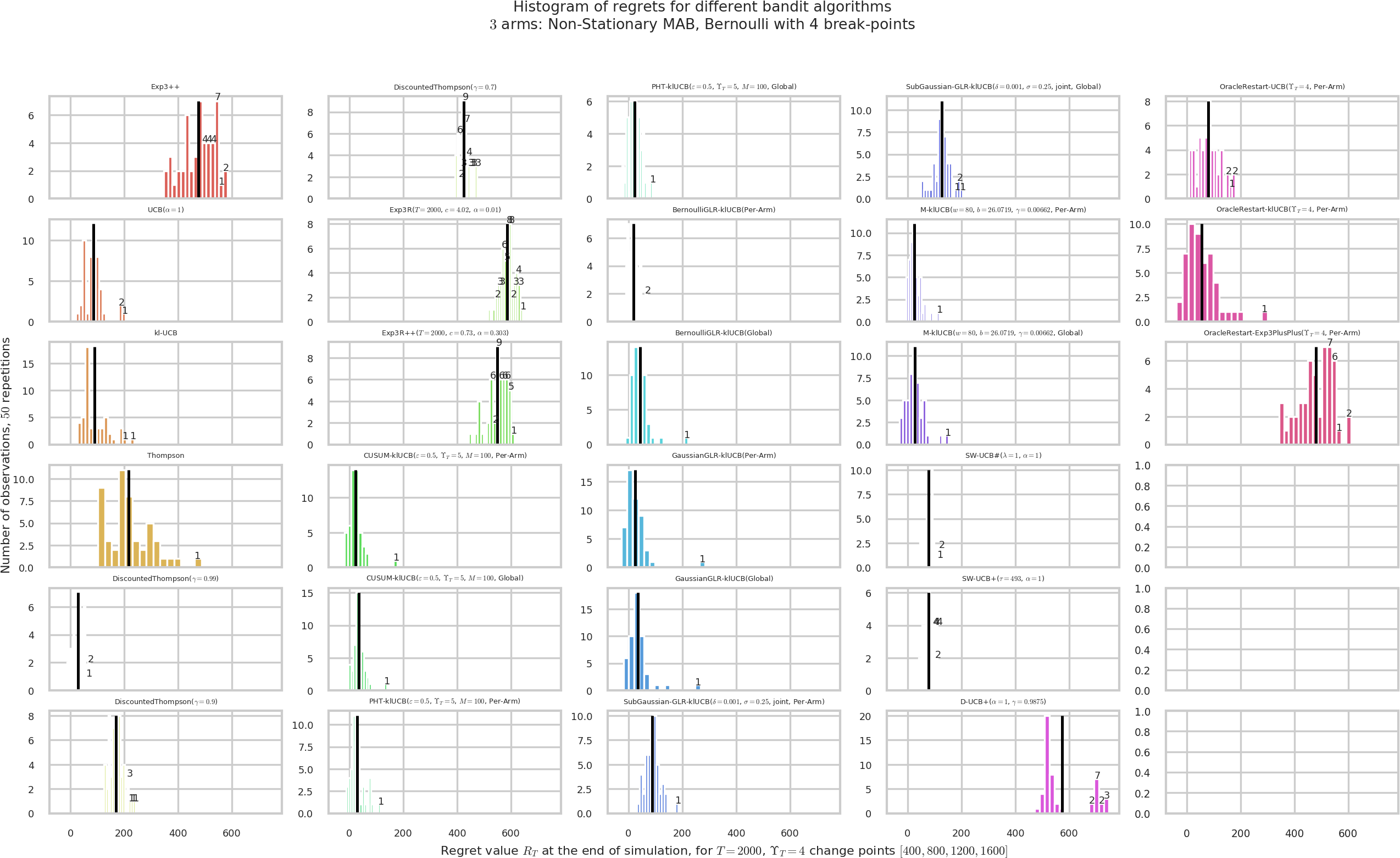This screenshot has height=858, width=1400.
Task: Click CUSUM-klUCB Per-Arm title
Action: [445, 455]
